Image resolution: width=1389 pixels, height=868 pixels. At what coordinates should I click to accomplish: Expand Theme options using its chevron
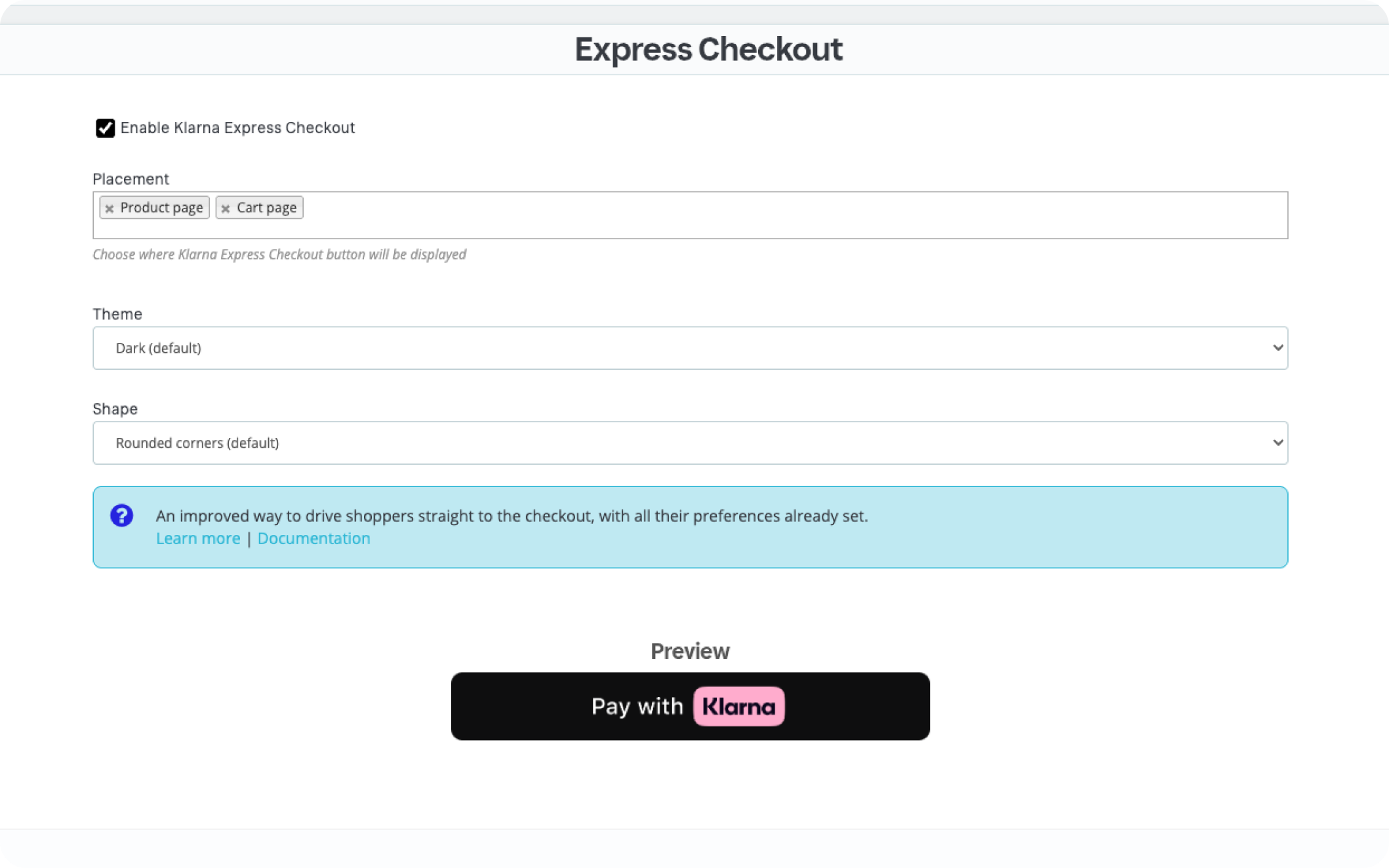[x=1277, y=347]
